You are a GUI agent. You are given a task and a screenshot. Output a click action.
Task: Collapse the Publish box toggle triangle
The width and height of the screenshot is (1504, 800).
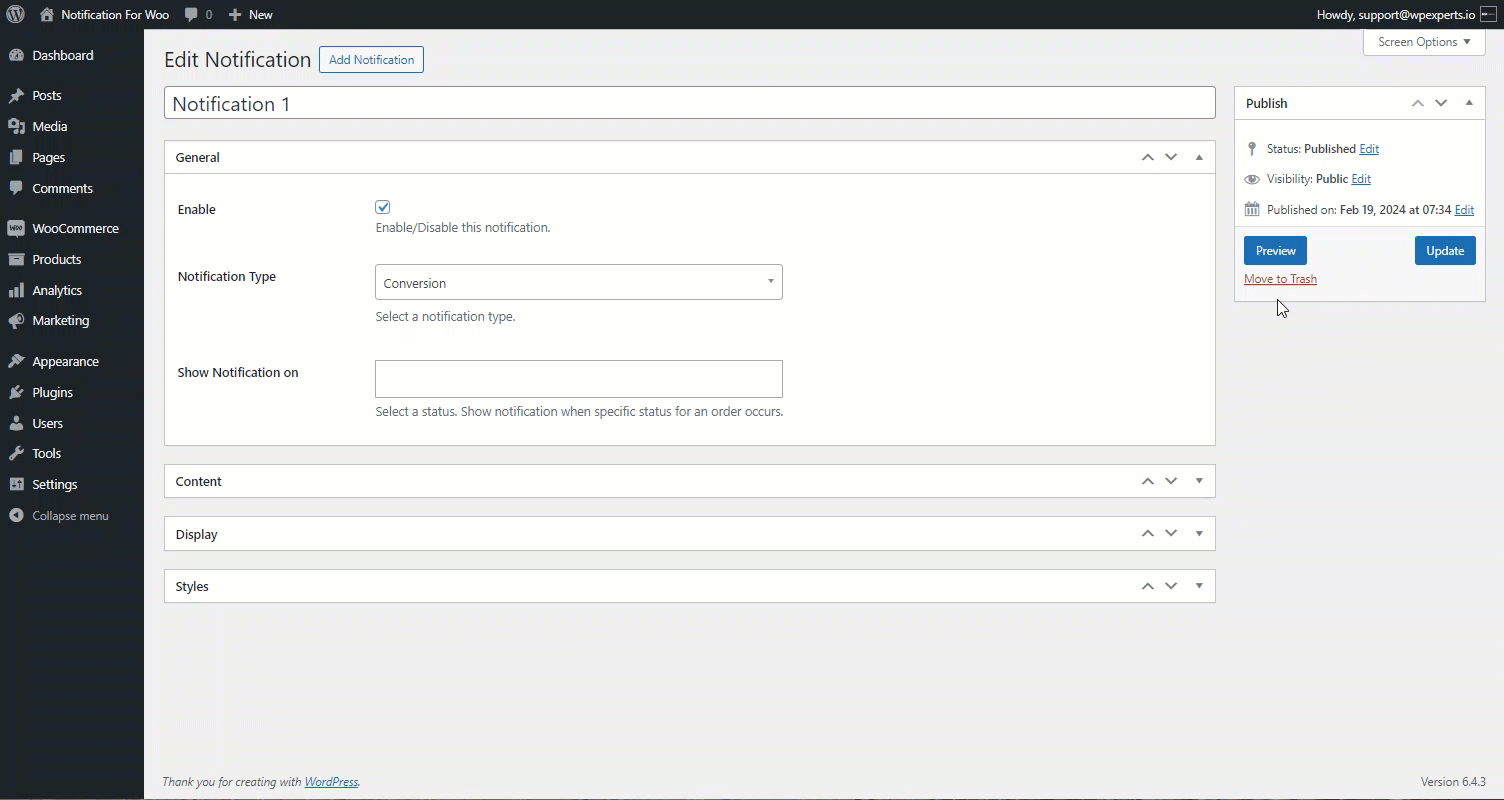[1469, 104]
